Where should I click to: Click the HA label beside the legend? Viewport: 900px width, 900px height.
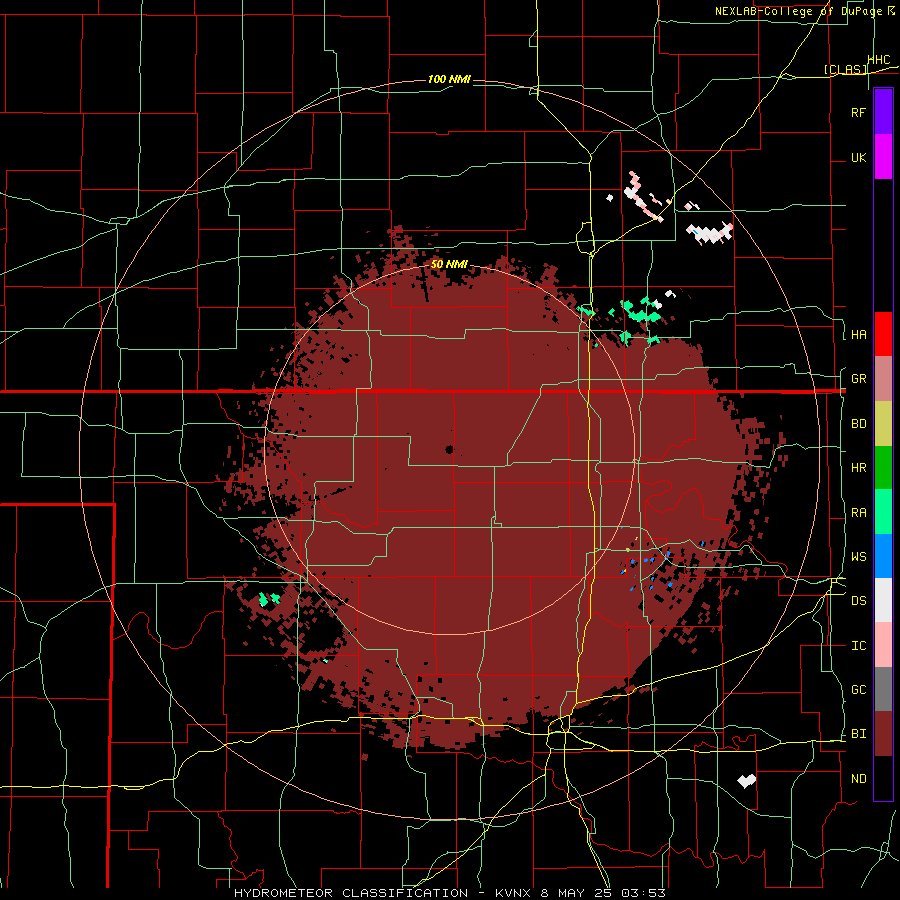(858, 335)
